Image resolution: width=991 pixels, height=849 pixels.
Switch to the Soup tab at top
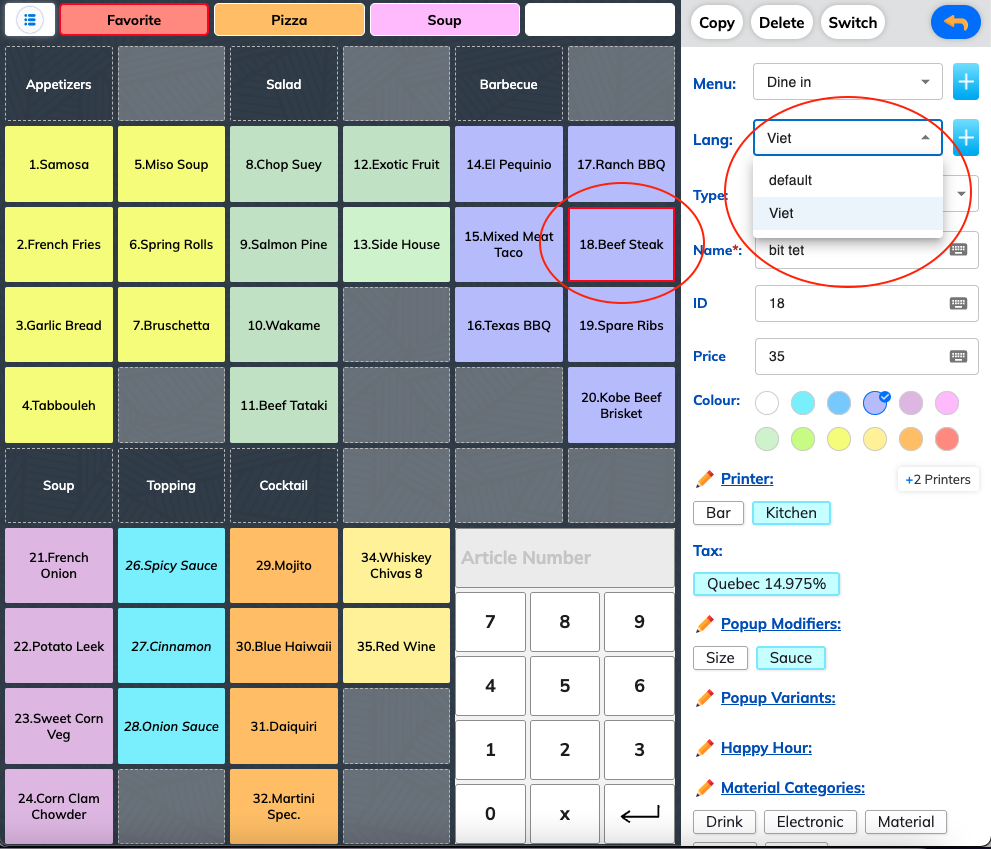point(445,20)
